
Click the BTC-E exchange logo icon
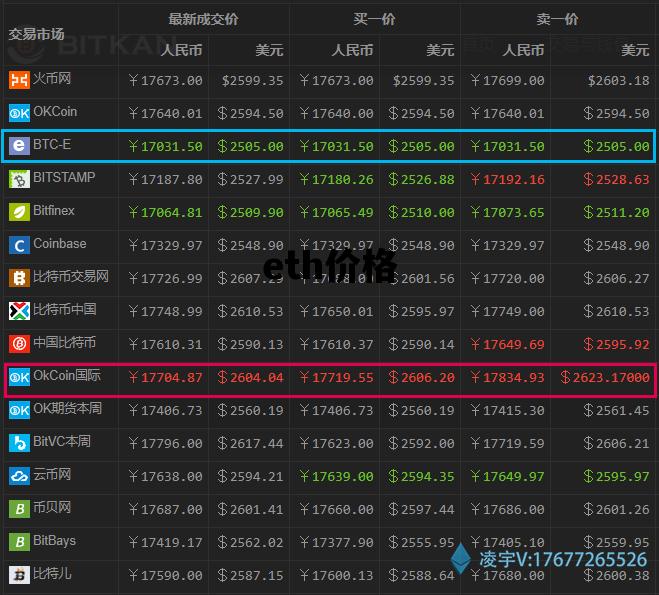tap(19, 146)
